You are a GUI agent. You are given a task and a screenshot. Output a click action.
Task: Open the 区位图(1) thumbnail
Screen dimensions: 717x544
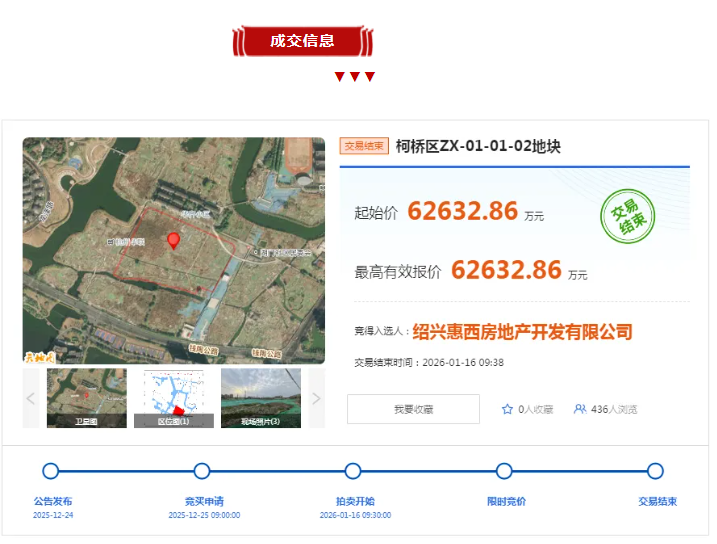[x=173, y=398]
